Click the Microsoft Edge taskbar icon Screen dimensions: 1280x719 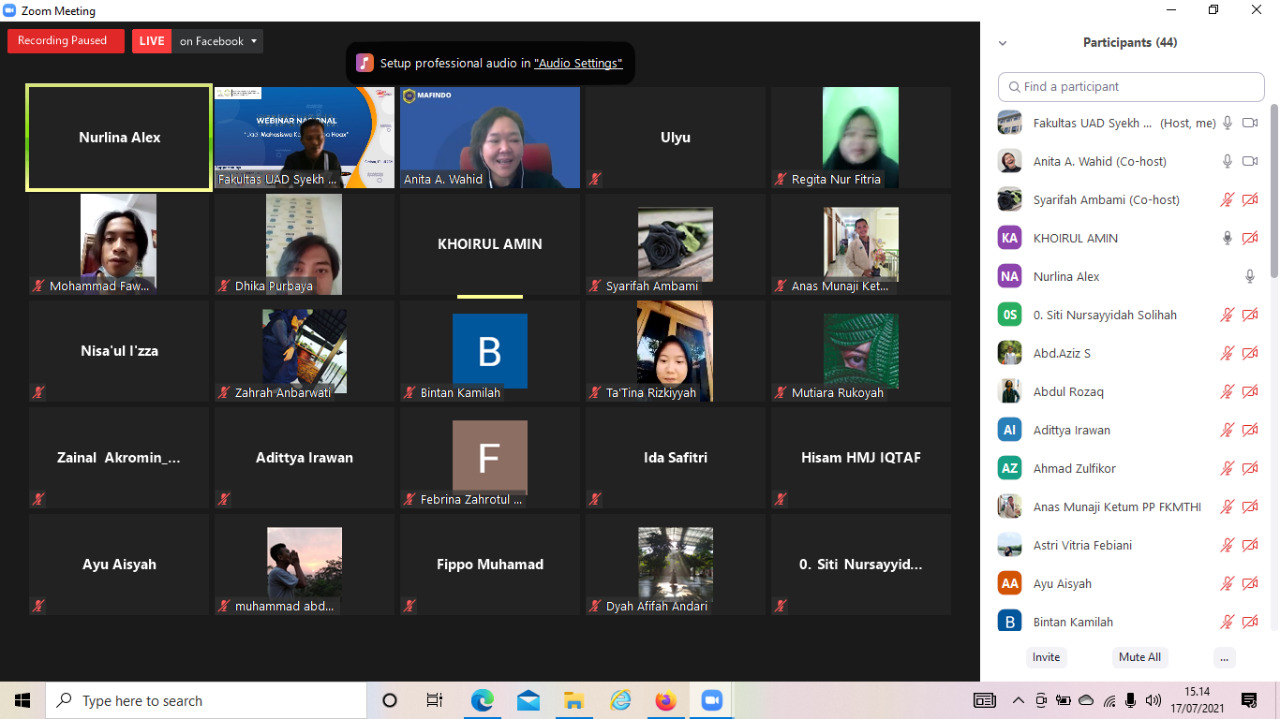[x=482, y=700]
